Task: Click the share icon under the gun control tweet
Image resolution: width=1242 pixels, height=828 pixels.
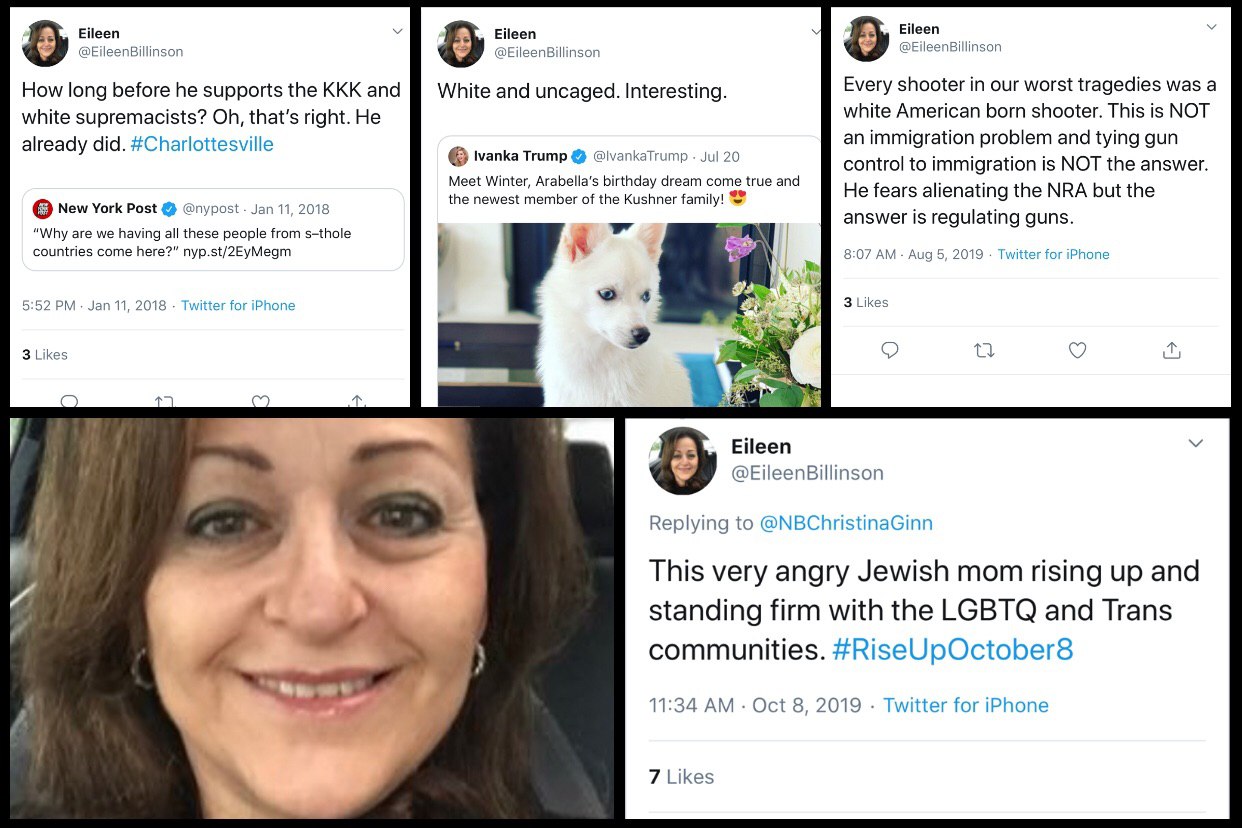Action: 1171,350
